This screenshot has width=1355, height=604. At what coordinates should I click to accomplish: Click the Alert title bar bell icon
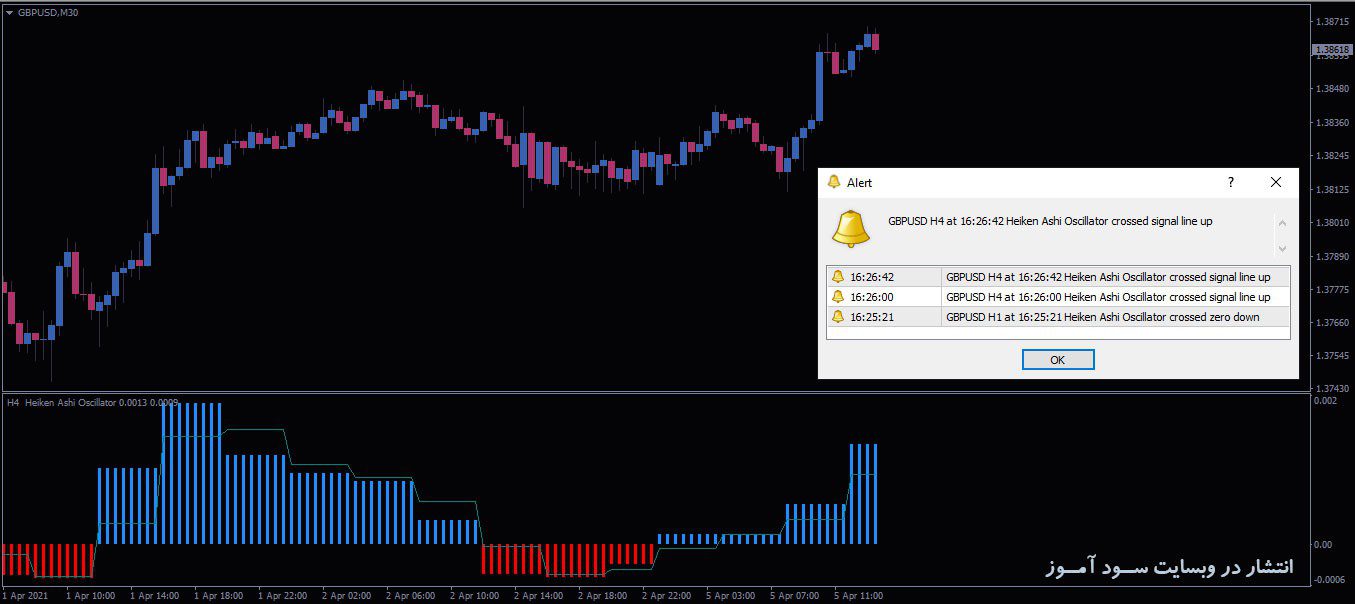(833, 182)
